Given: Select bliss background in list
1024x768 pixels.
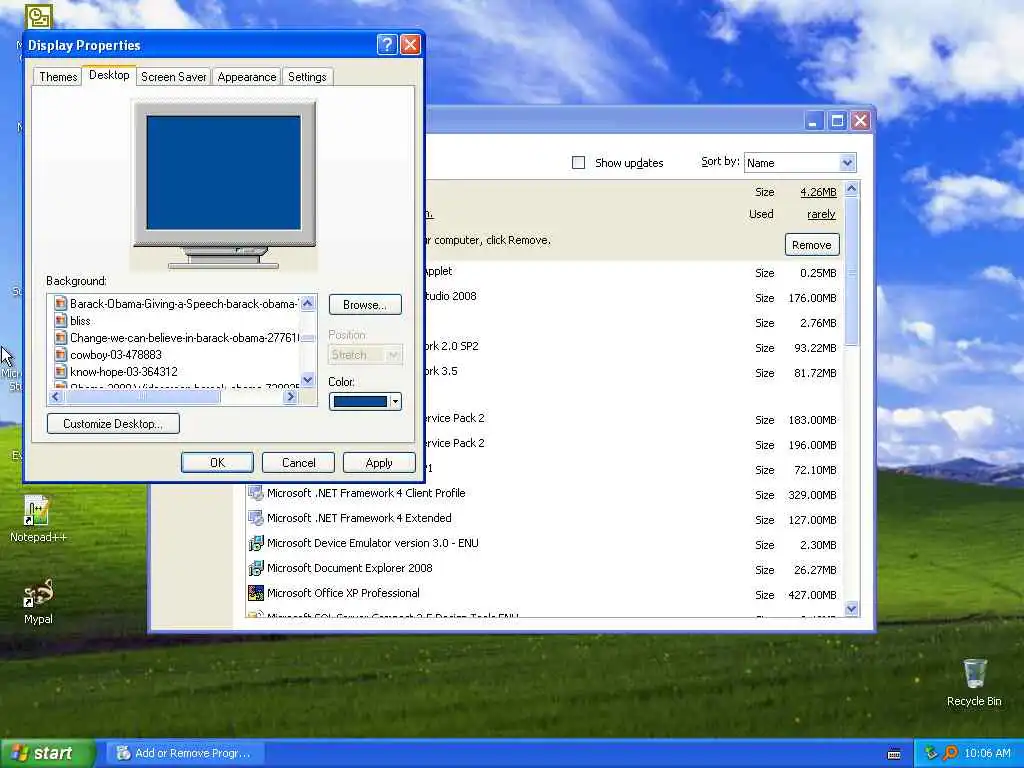Looking at the screenshot, I should point(80,321).
